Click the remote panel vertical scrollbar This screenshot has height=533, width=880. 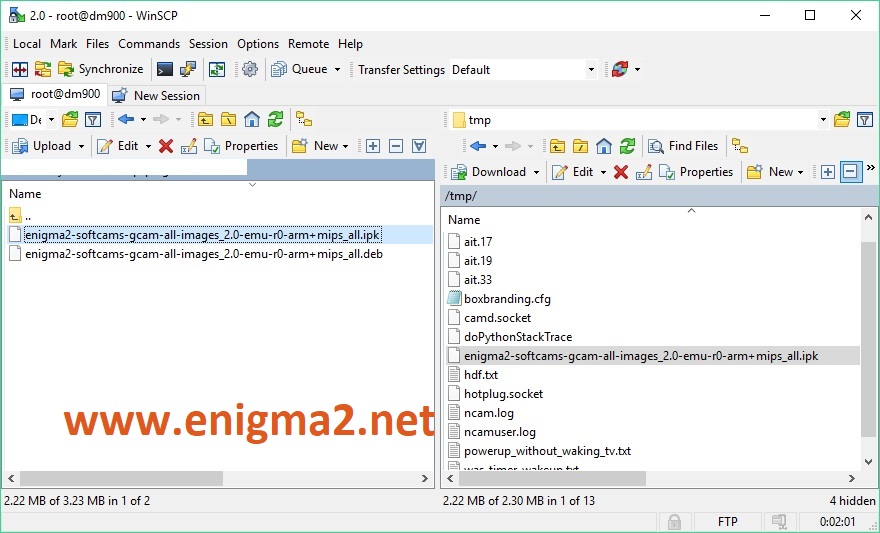pos(868,339)
